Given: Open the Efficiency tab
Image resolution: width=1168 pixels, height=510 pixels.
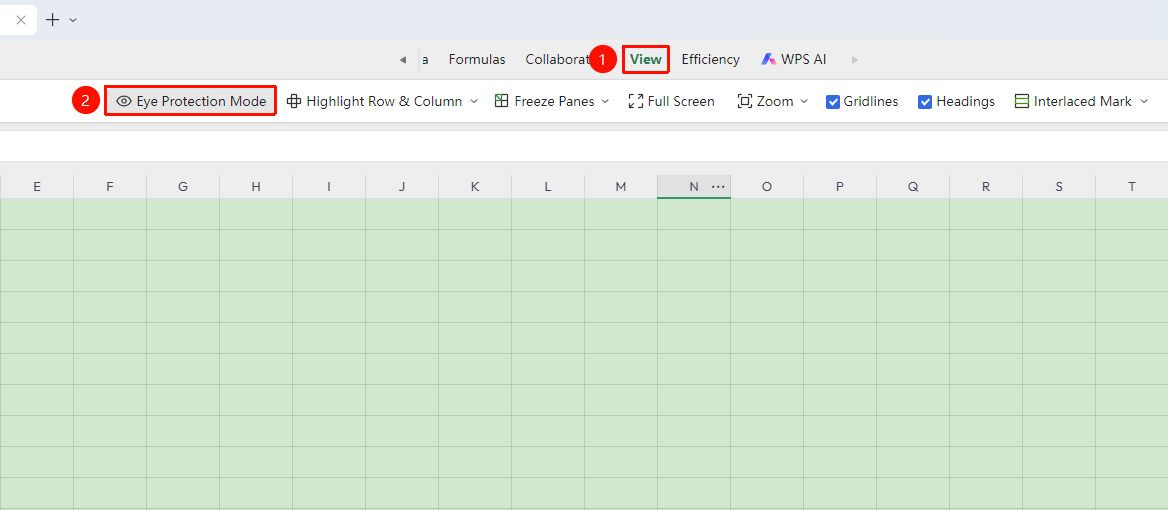Looking at the screenshot, I should 711,60.
